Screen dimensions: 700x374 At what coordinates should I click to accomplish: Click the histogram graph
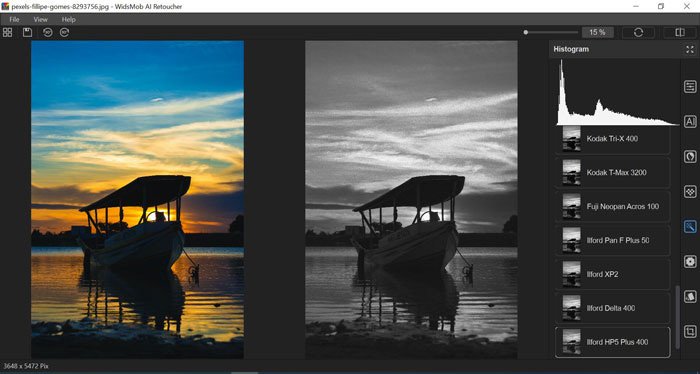pos(618,93)
